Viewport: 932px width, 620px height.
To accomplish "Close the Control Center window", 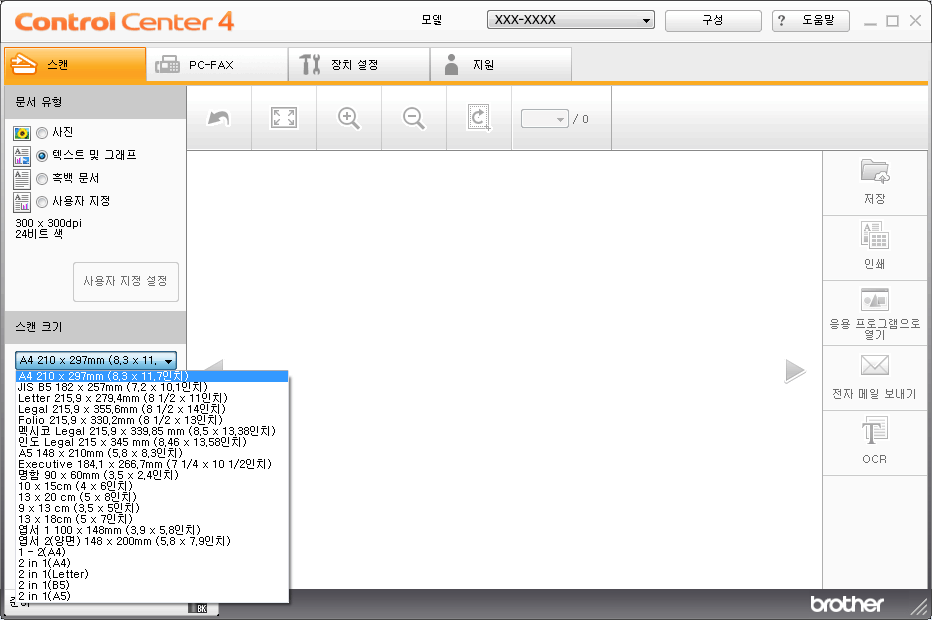I will tap(915, 21).
